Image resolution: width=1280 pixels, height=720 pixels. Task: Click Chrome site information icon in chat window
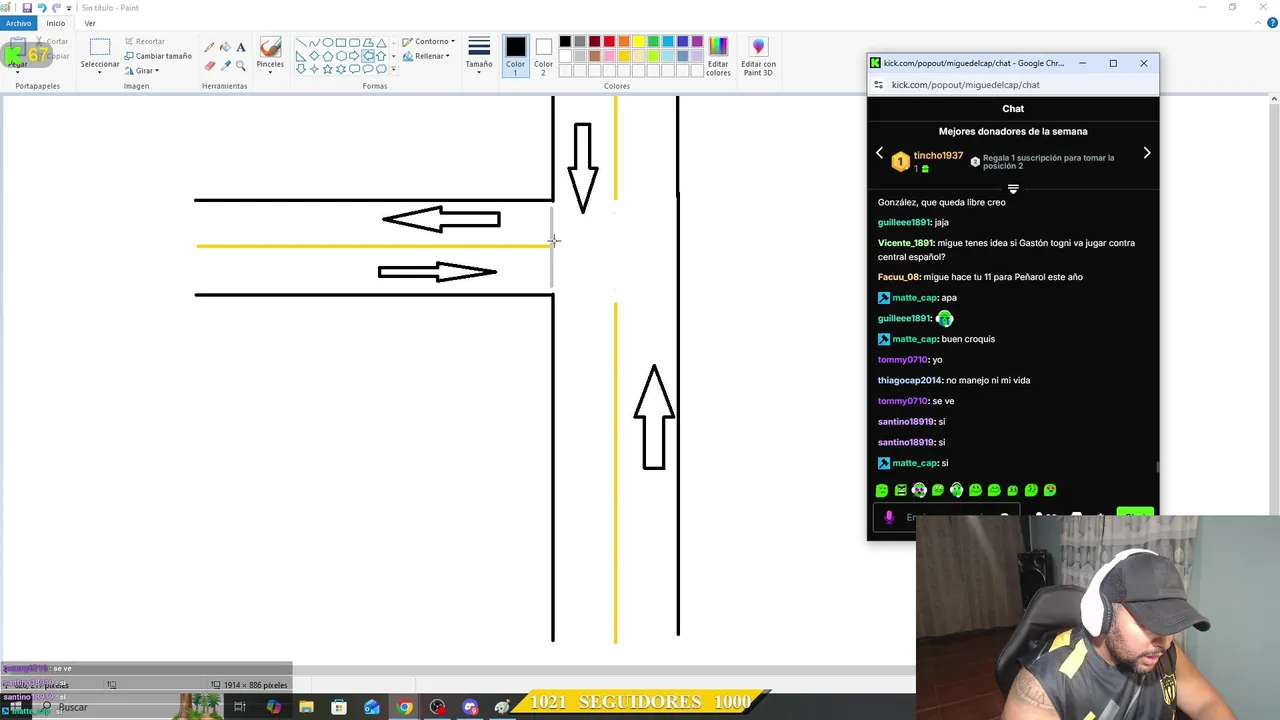pos(878,85)
